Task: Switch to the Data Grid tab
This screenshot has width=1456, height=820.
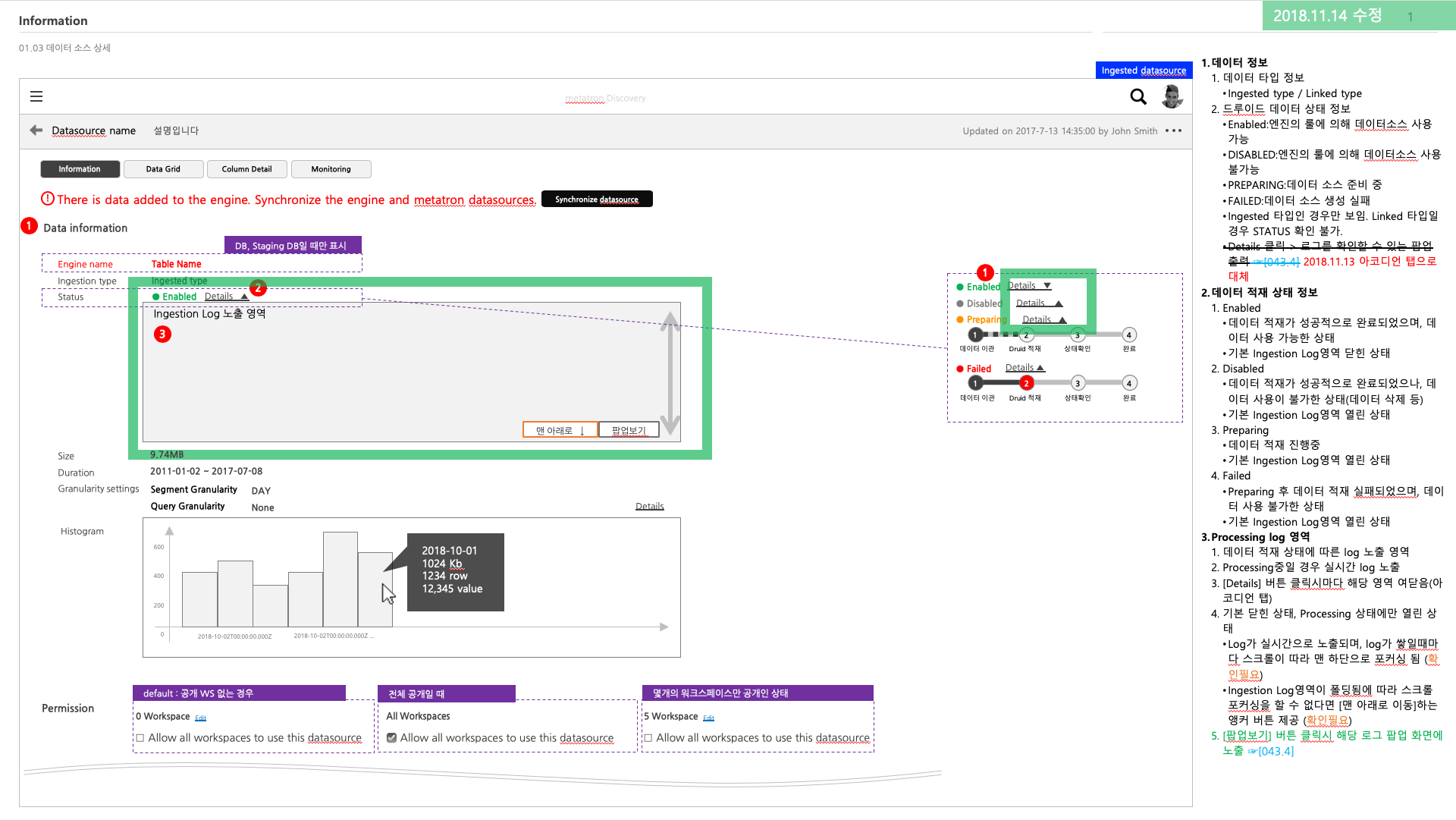Action: coord(163,169)
